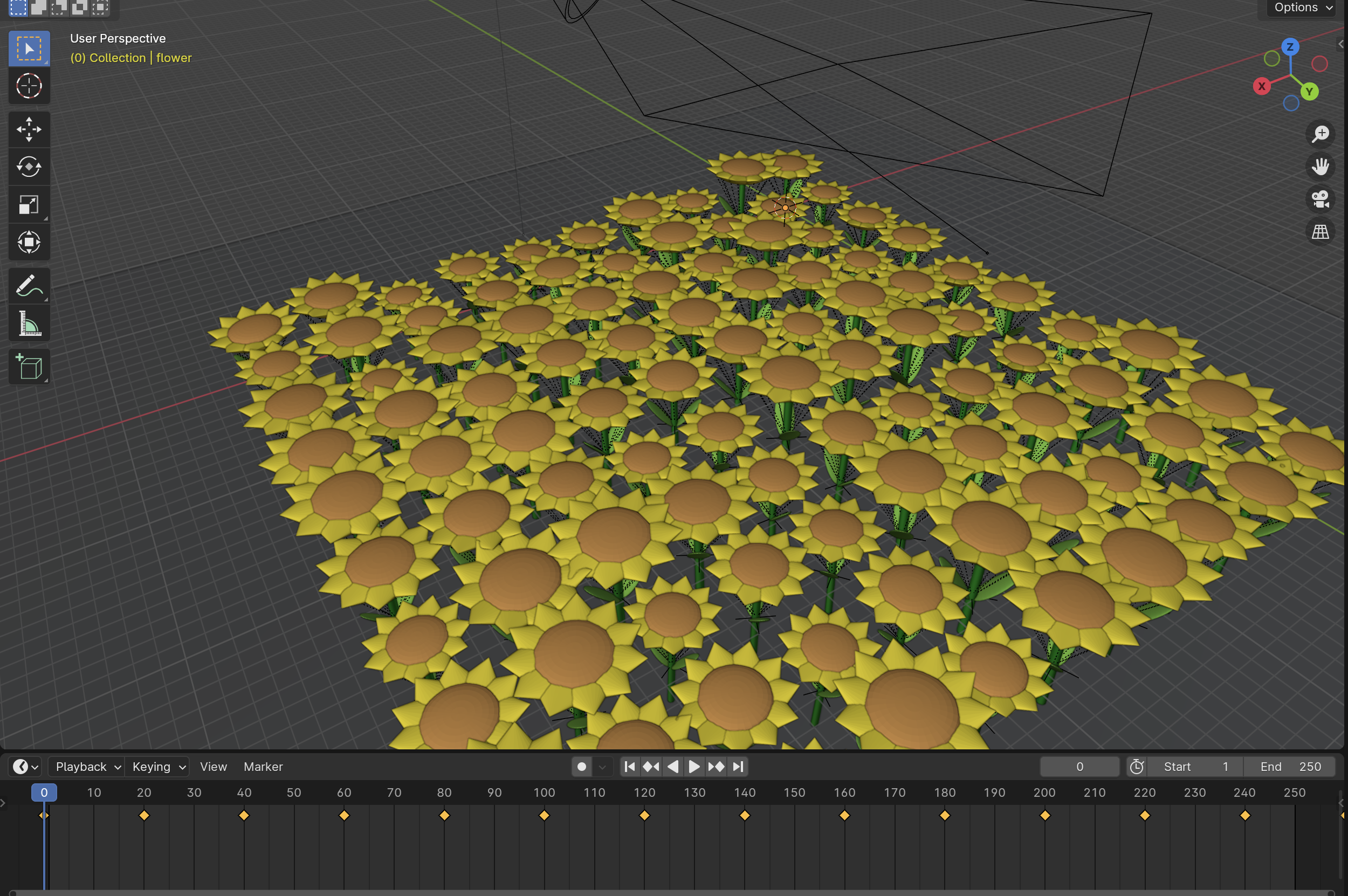Jump to the previous keyframe
This screenshot has width=1348, height=896.
coord(651,766)
